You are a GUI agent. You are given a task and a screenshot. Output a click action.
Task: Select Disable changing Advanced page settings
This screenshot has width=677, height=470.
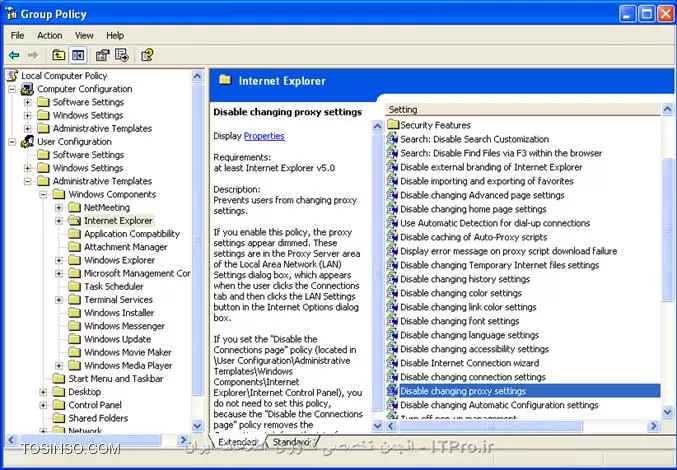pyautogui.click(x=482, y=195)
